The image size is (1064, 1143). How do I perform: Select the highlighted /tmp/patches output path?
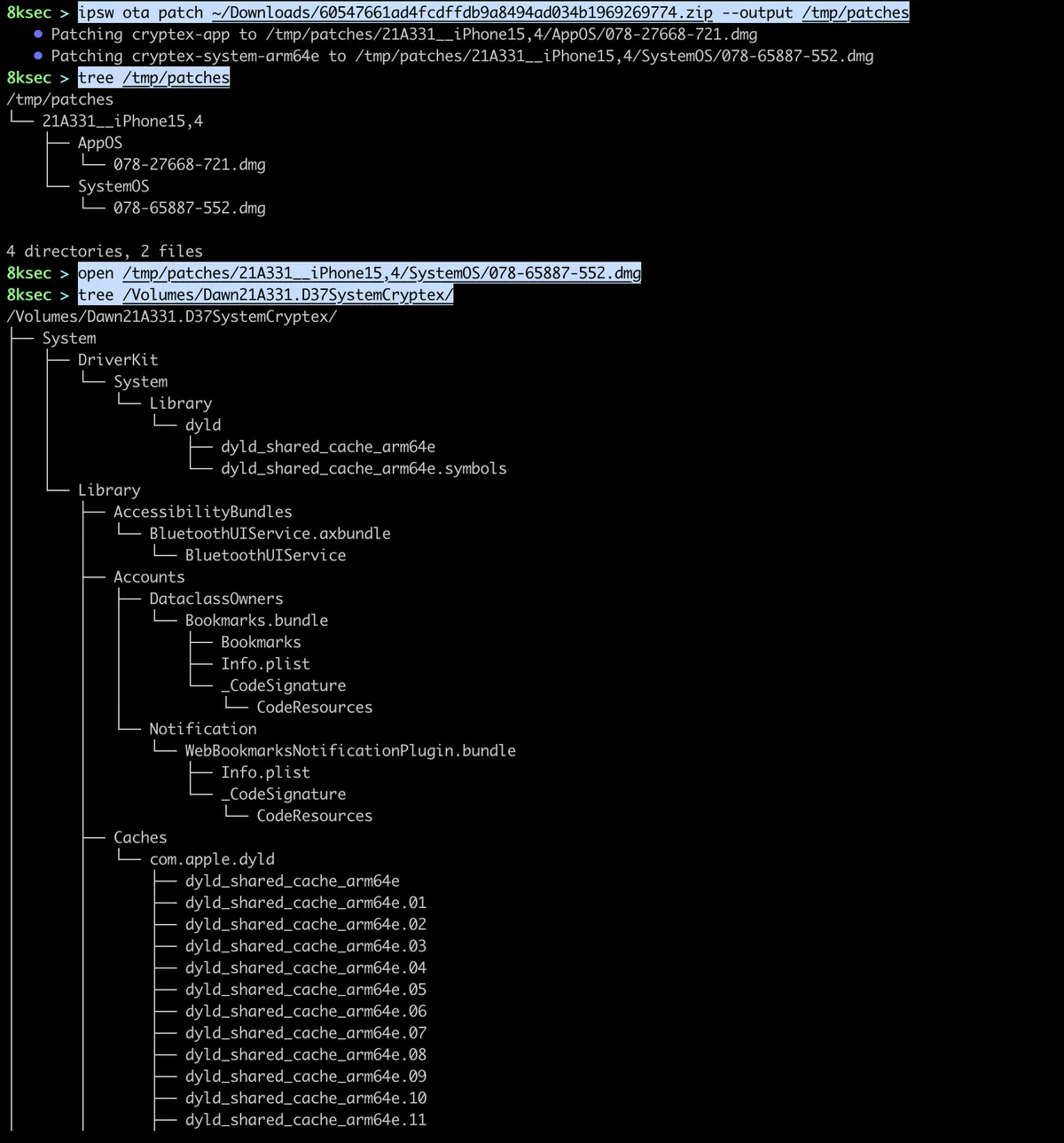click(x=855, y=12)
